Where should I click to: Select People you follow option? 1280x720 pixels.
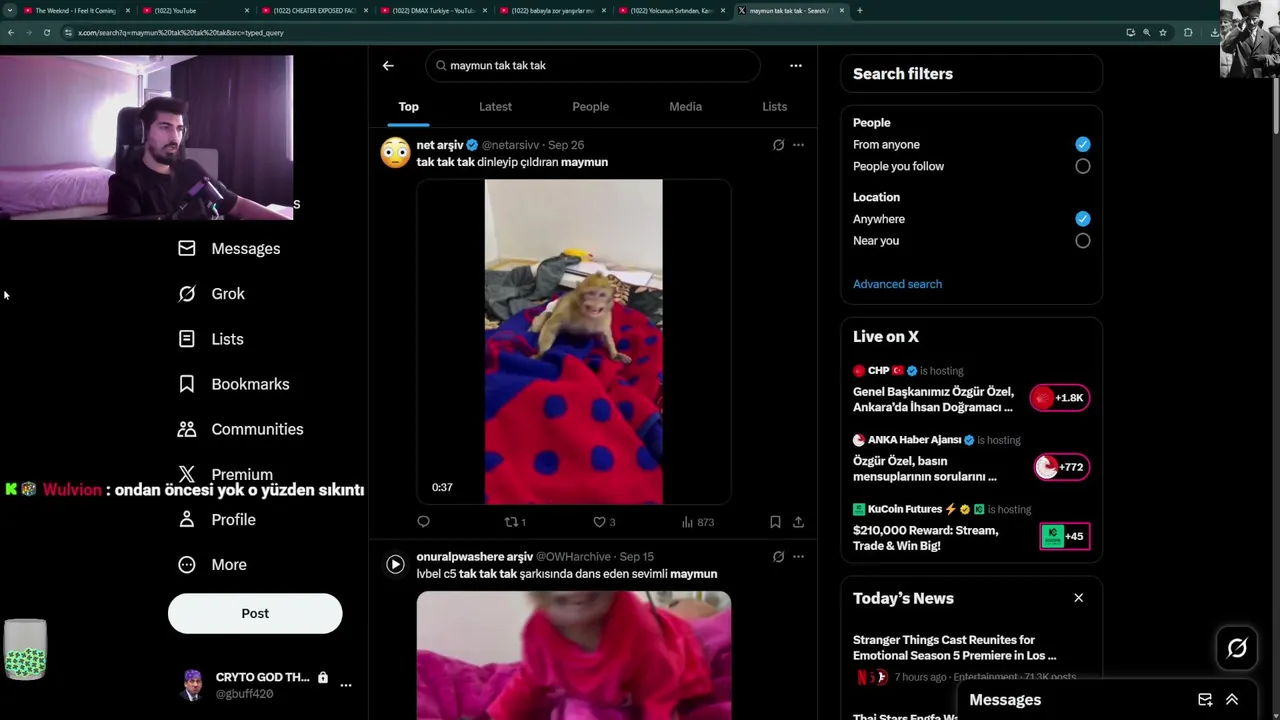(x=1082, y=166)
